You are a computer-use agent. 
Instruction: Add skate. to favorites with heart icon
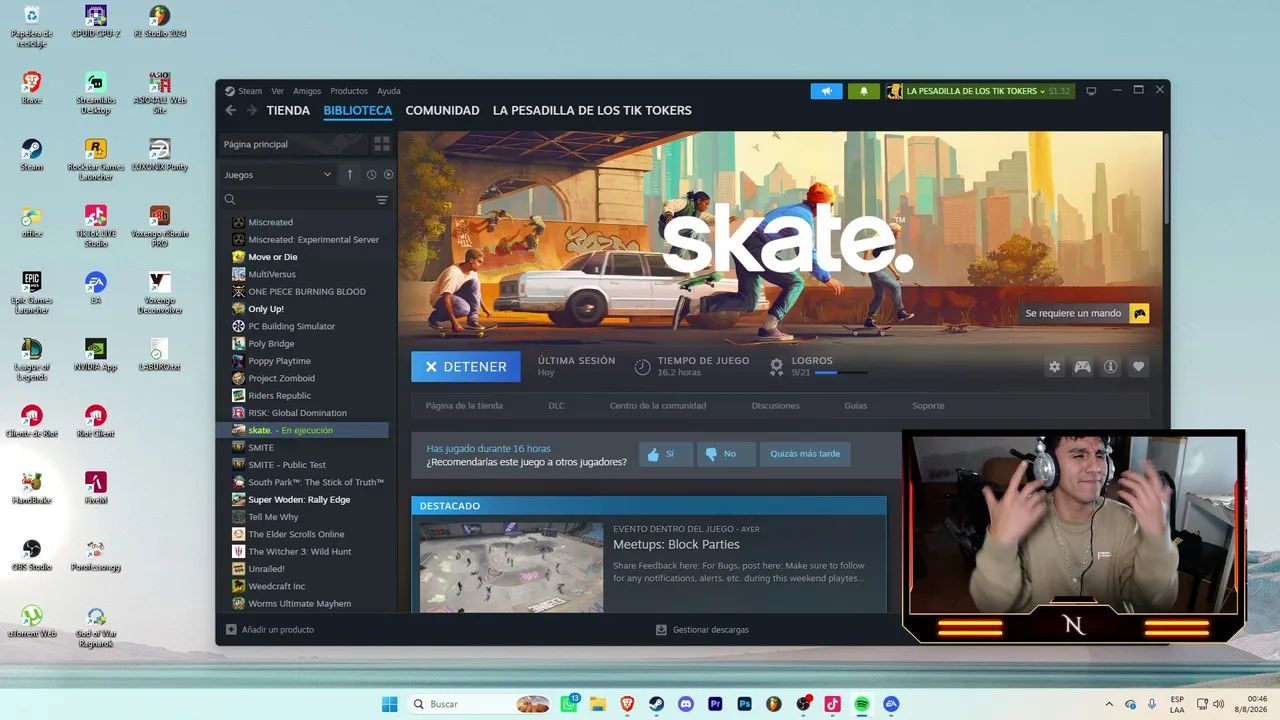[1138, 367]
